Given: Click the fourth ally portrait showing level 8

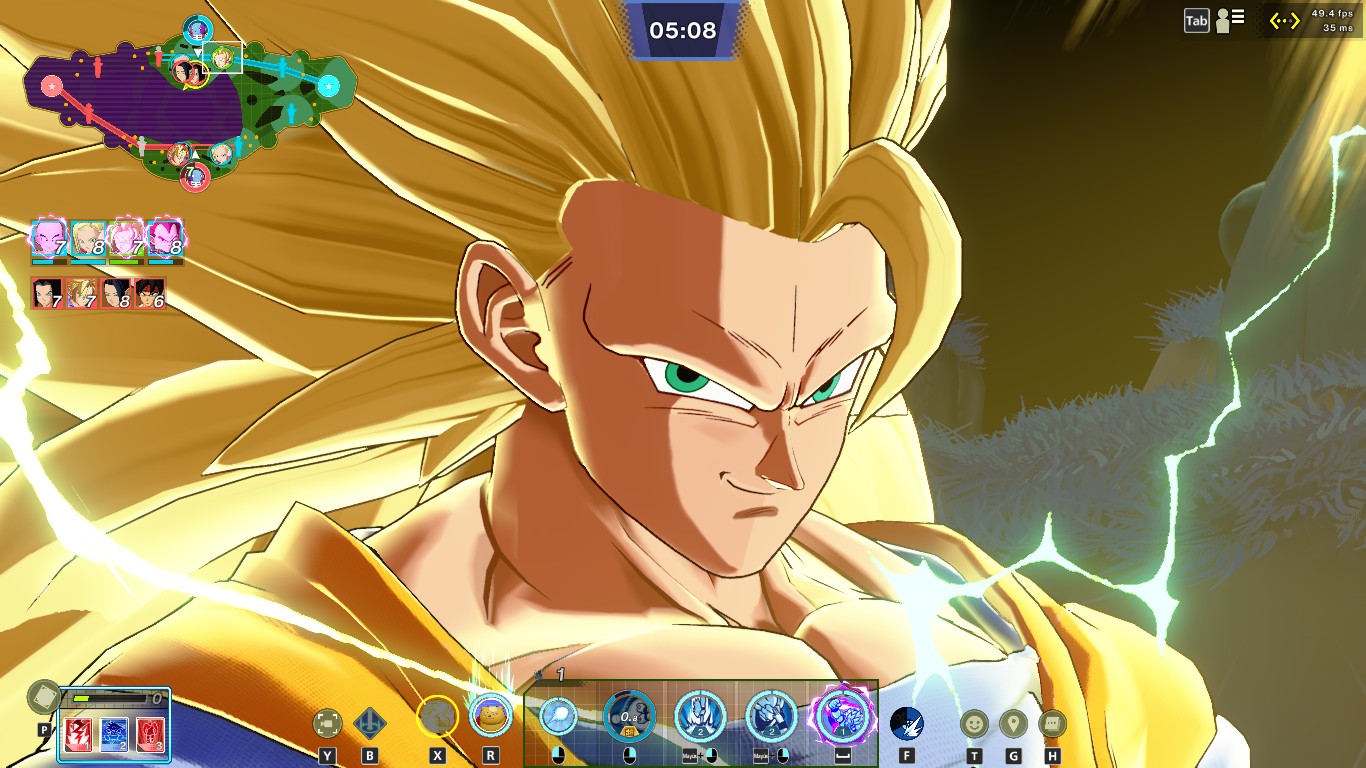Looking at the screenshot, I should [166, 240].
